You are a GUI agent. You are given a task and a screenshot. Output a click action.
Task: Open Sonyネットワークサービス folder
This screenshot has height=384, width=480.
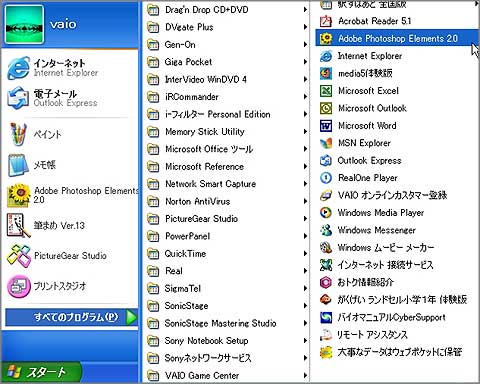(227, 358)
